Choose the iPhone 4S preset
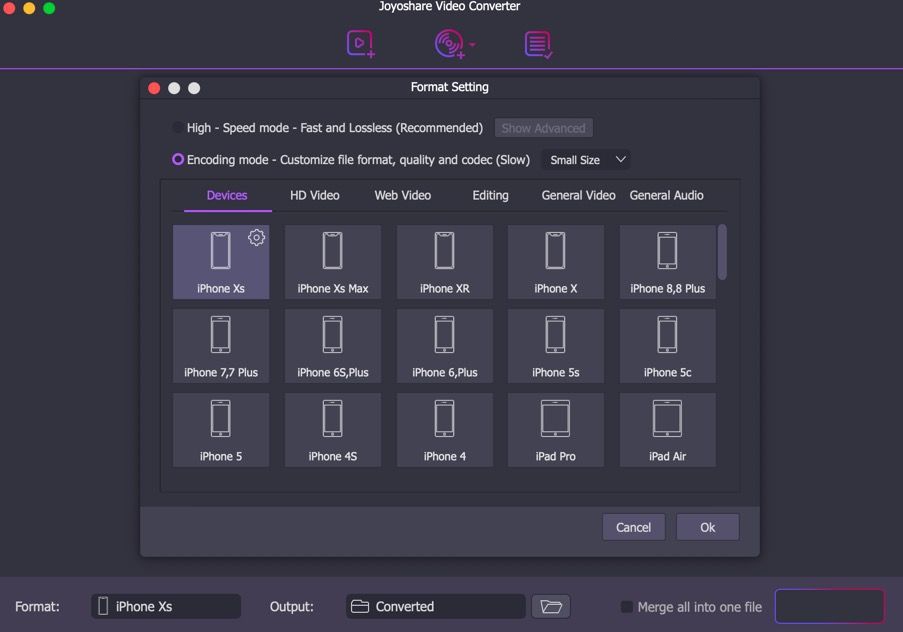Screen dimensions: 903x632 (332, 430)
